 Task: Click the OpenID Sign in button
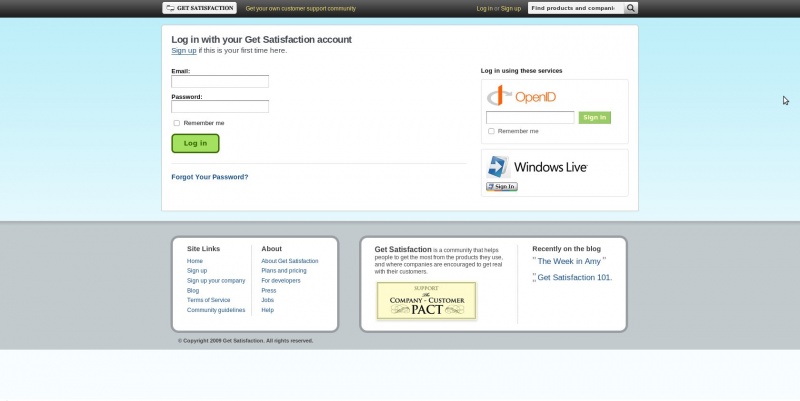coord(594,117)
